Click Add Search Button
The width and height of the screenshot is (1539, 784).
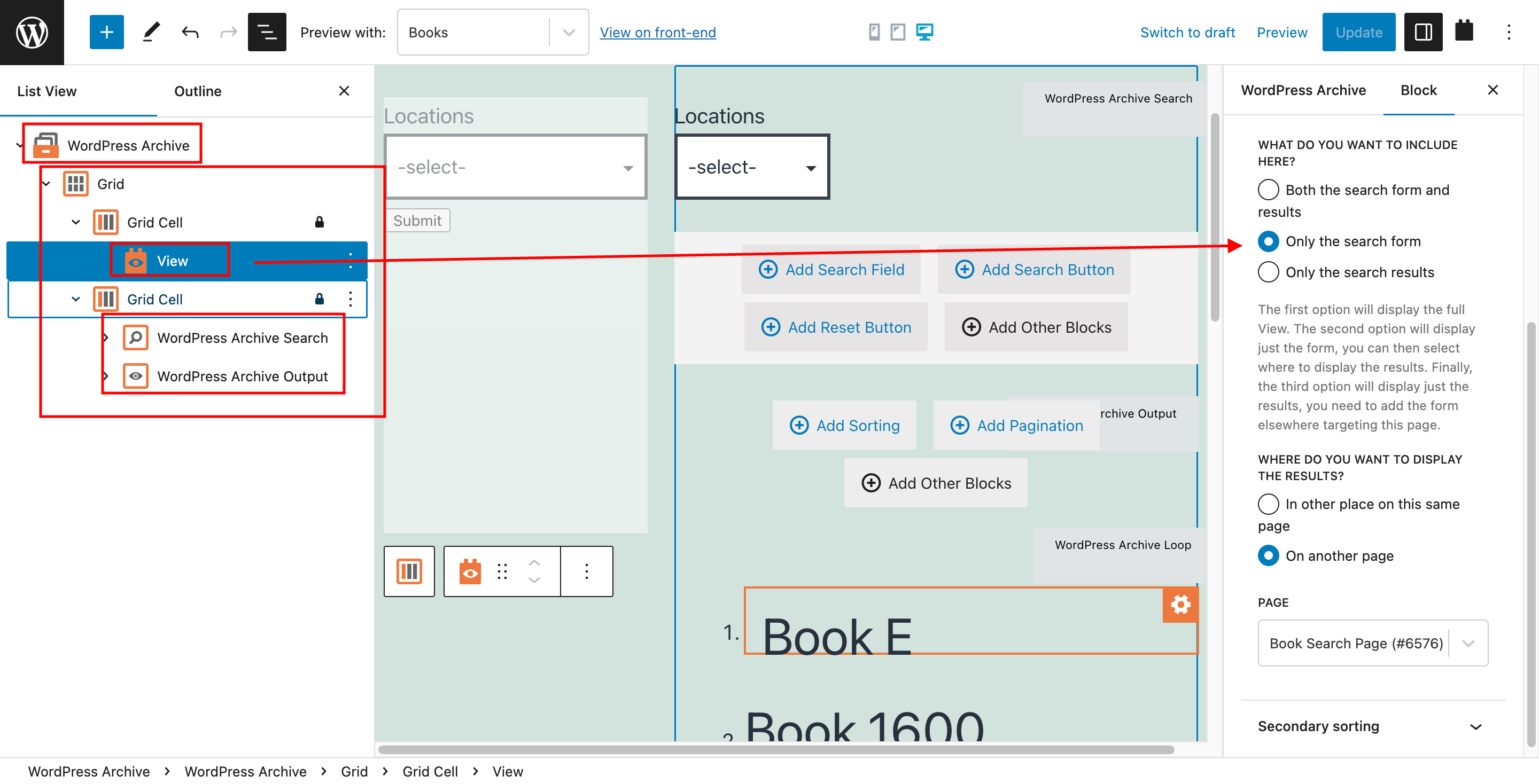coord(1034,269)
